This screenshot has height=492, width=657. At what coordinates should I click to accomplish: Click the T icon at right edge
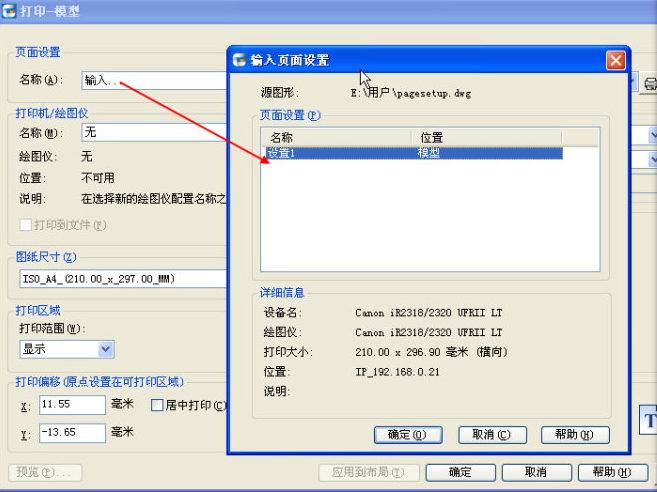[x=646, y=419]
